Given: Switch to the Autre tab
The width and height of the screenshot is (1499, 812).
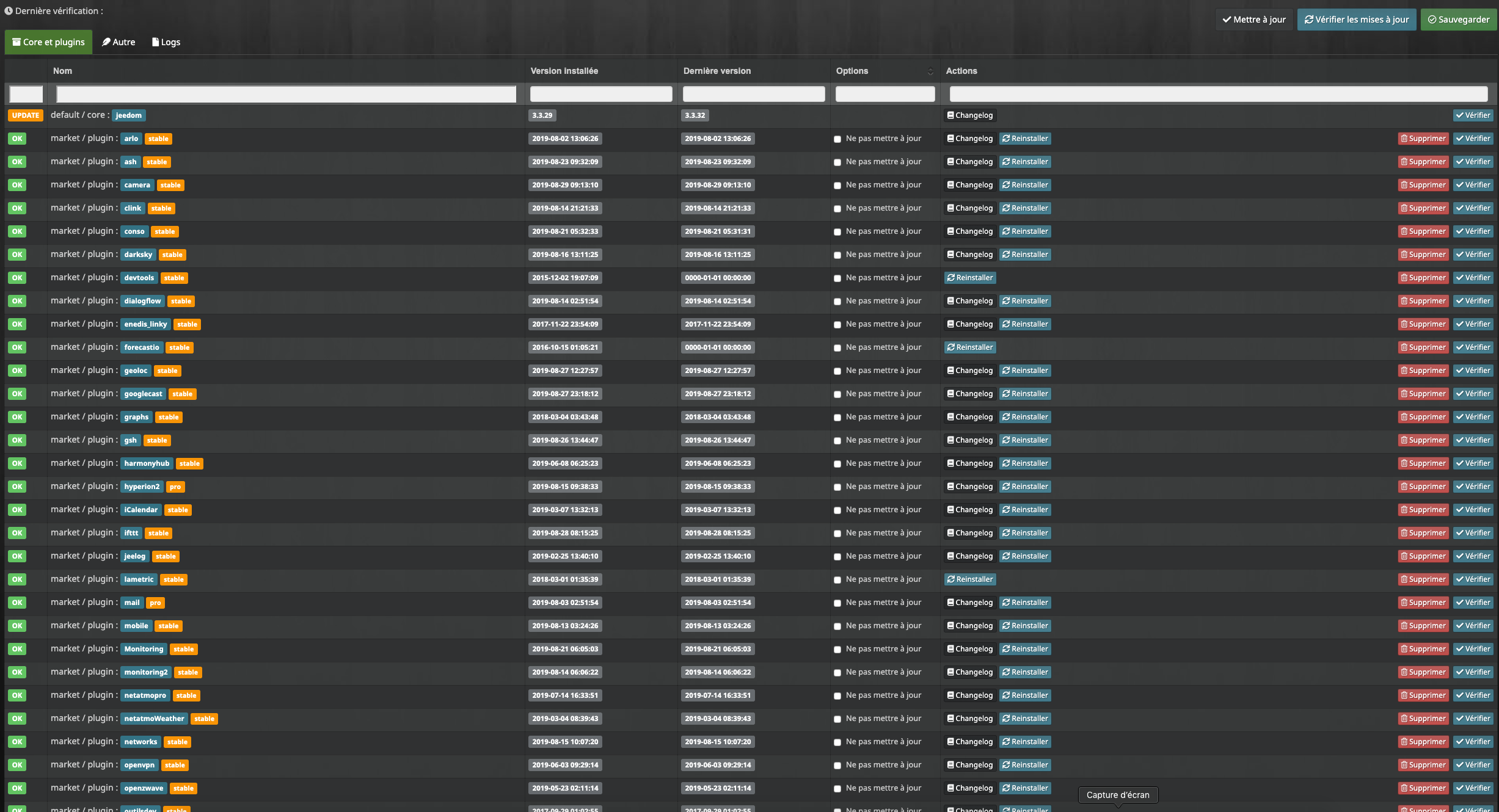Looking at the screenshot, I should [x=119, y=42].
